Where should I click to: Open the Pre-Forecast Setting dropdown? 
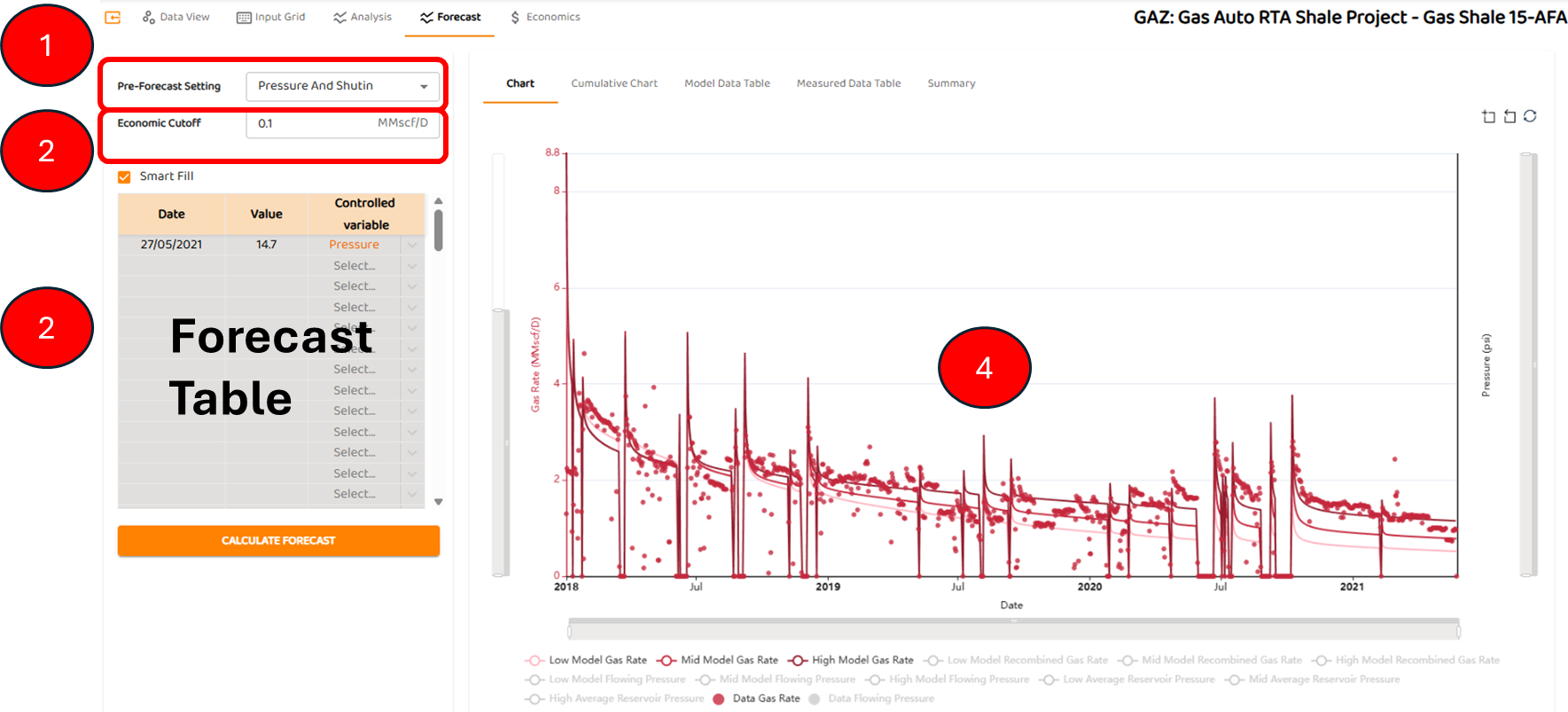click(342, 86)
